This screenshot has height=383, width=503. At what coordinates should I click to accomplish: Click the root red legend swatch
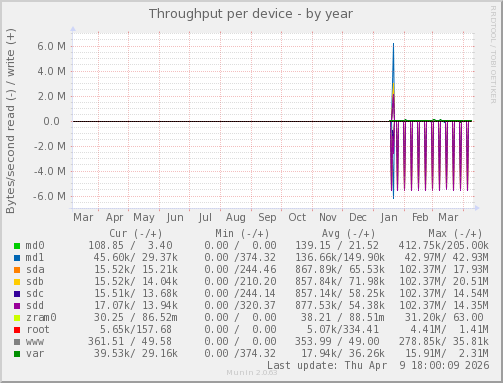tap(17, 330)
